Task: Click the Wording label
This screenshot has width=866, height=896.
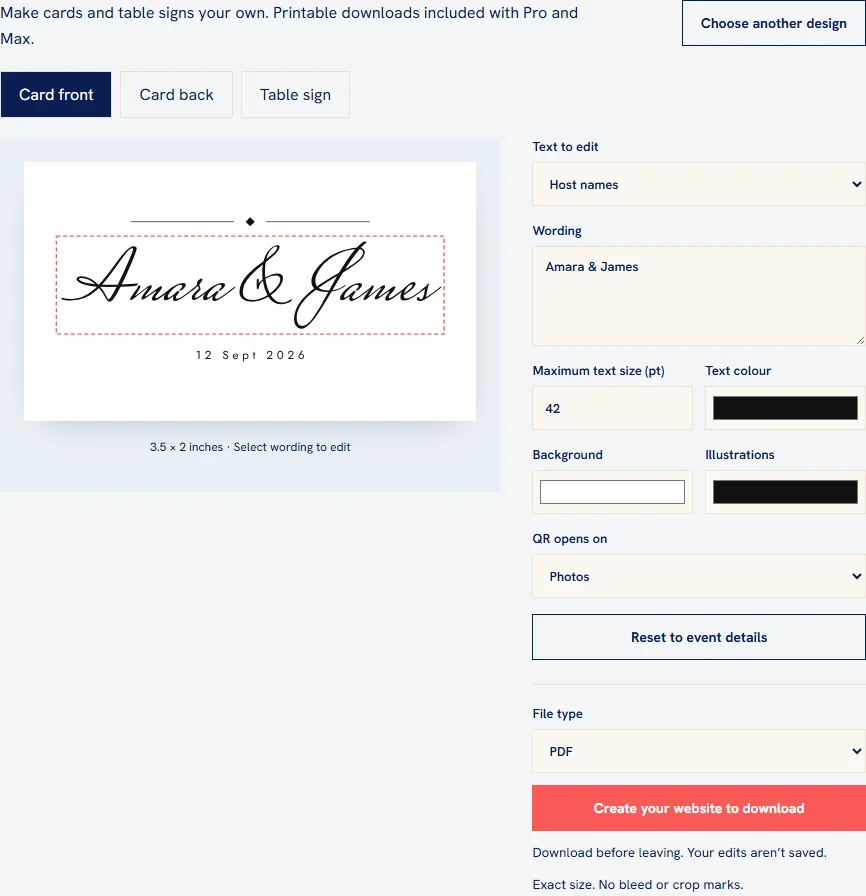Action: [x=557, y=231]
